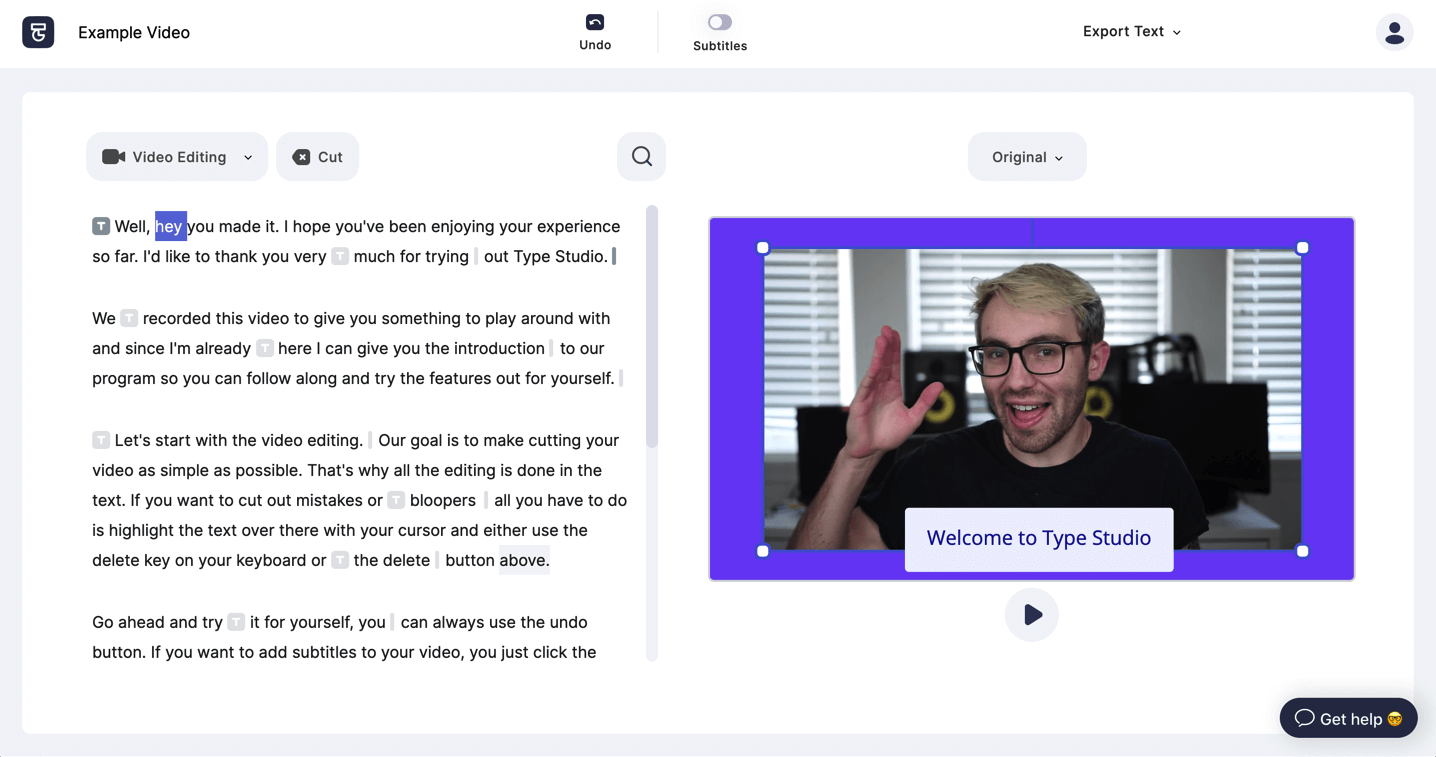
Task: Select the top-left video resize handle
Action: click(x=763, y=248)
